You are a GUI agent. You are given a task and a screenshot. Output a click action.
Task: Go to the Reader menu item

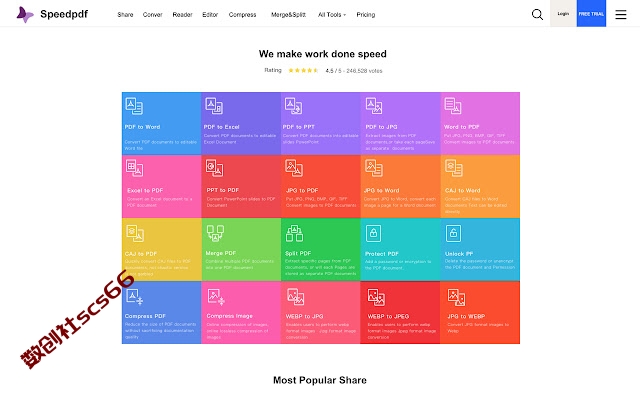tap(182, 15)
